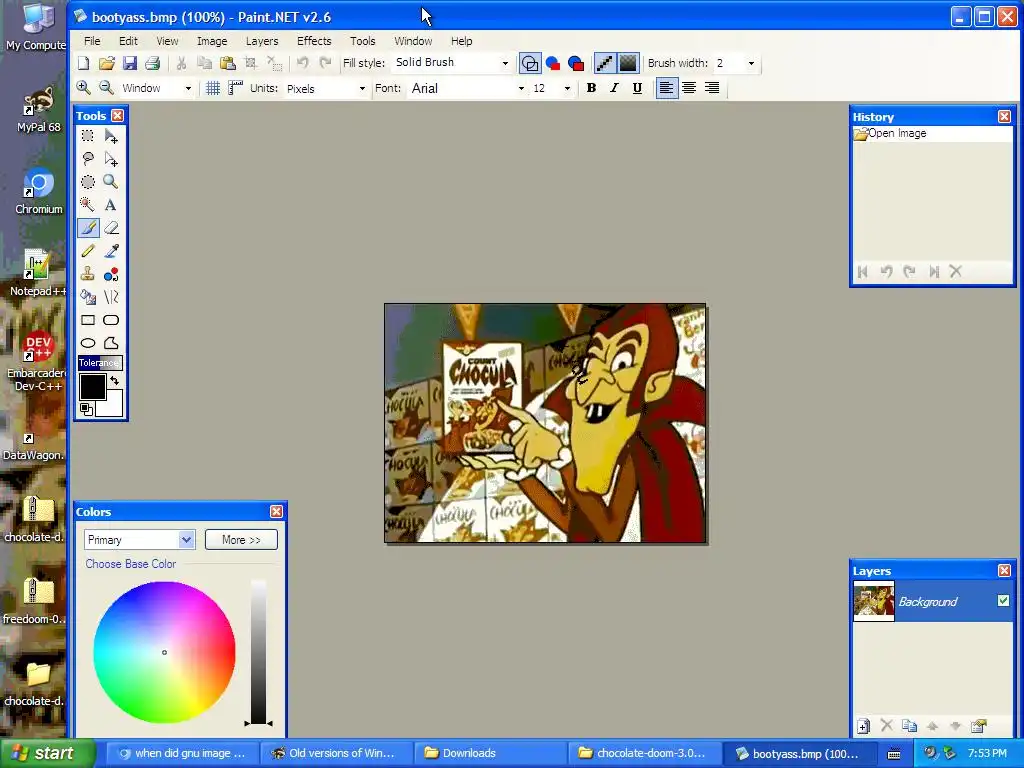The image size is (1024, 768).
Task: Swap primary and secondary colors arrow
Action: coord(115,380)
